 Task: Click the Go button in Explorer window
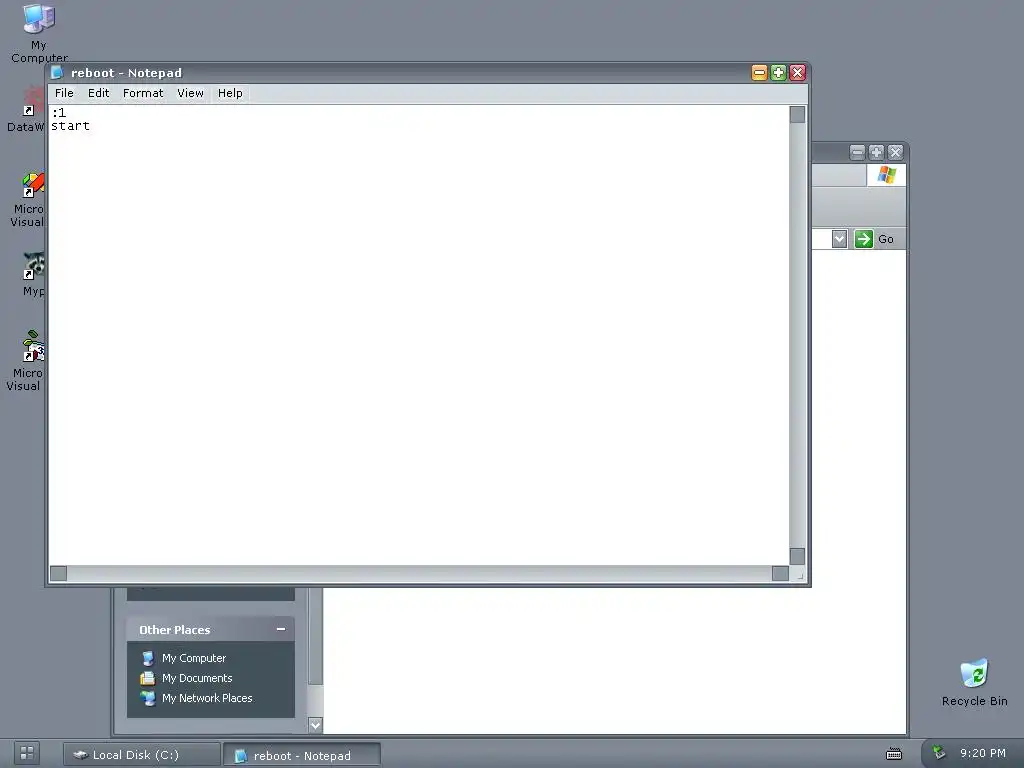tap(874, 239)
